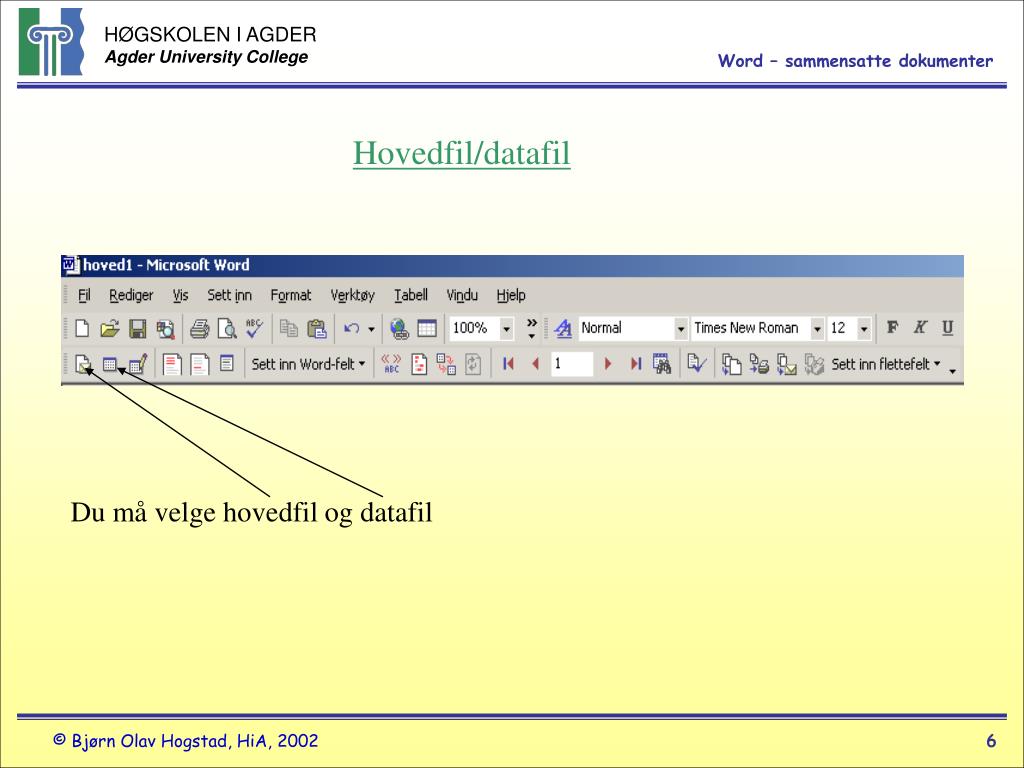Click the greyed merge to fax icon
This screenshot has height=768, width=1024.
tap(814, 364)
